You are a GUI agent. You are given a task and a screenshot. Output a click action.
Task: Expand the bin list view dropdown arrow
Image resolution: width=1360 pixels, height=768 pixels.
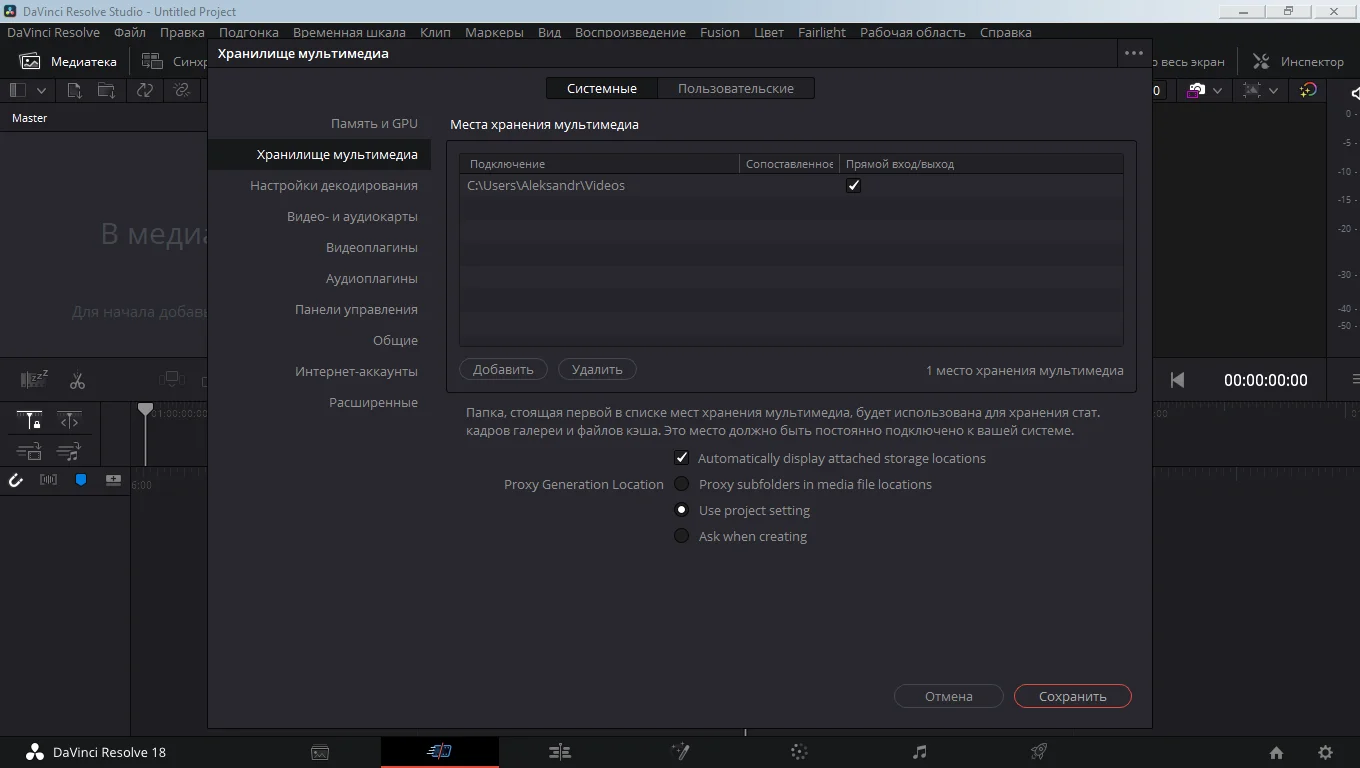(41, 90)
